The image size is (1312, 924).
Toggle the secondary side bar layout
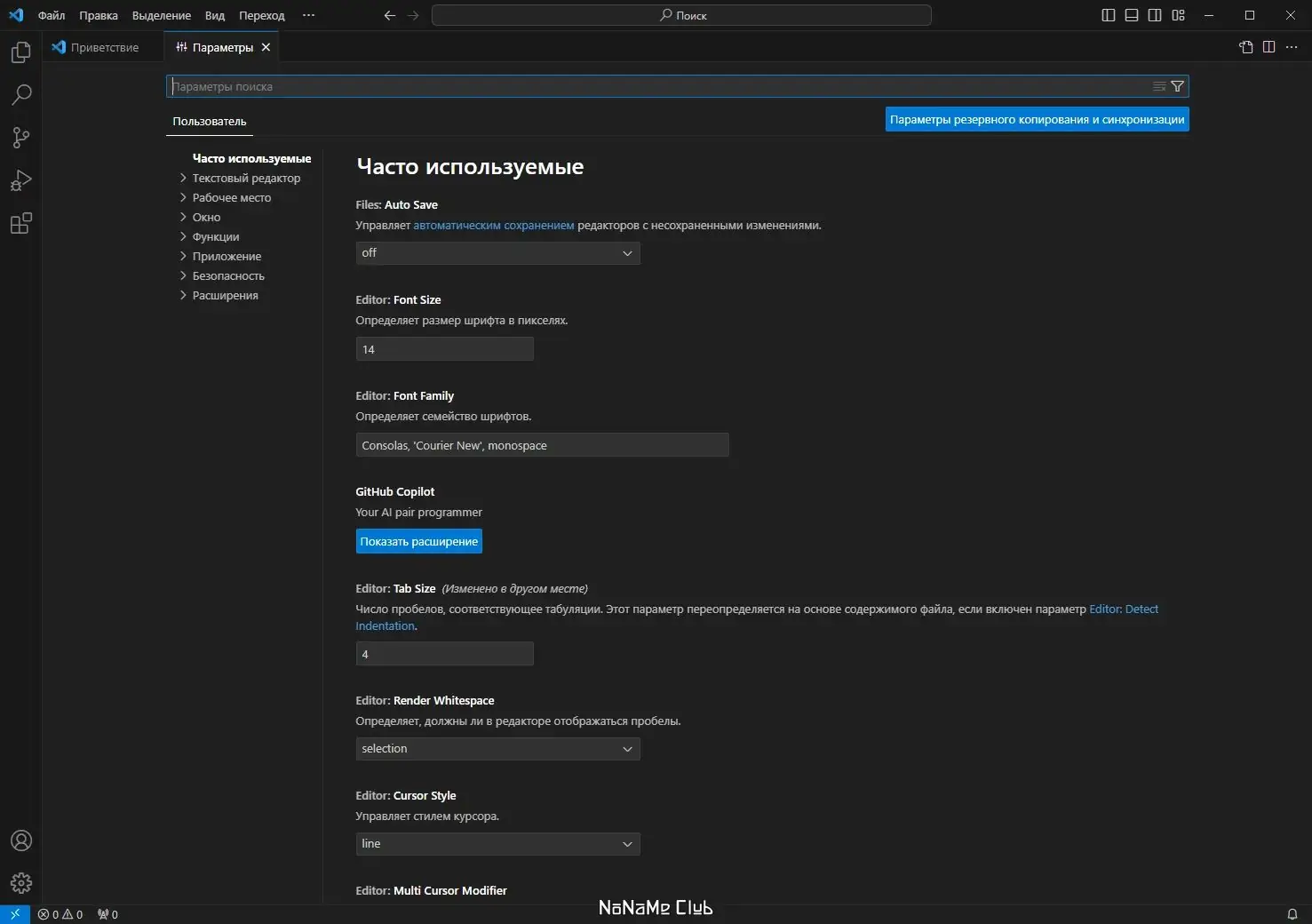[x=1155, y=15]
